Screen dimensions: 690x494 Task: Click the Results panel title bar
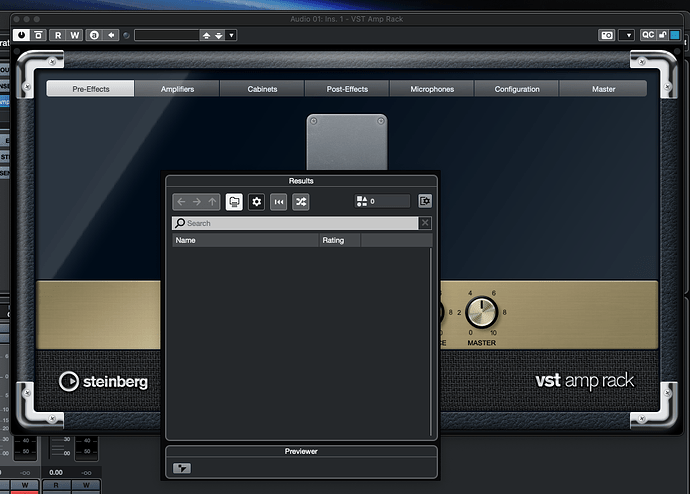click(x=301, y=181)
